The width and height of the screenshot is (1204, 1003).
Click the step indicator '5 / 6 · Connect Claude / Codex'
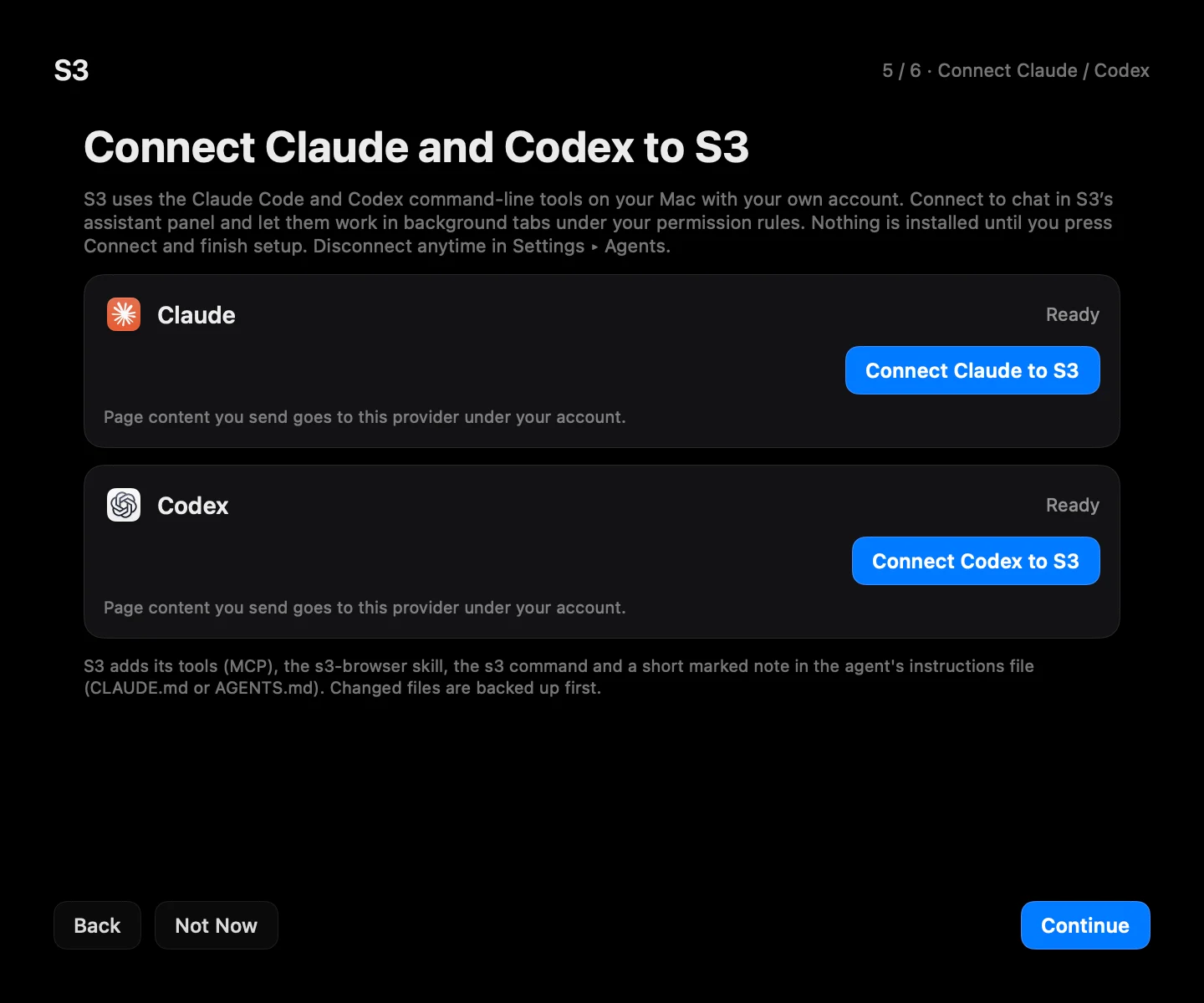pos(1016,70)
